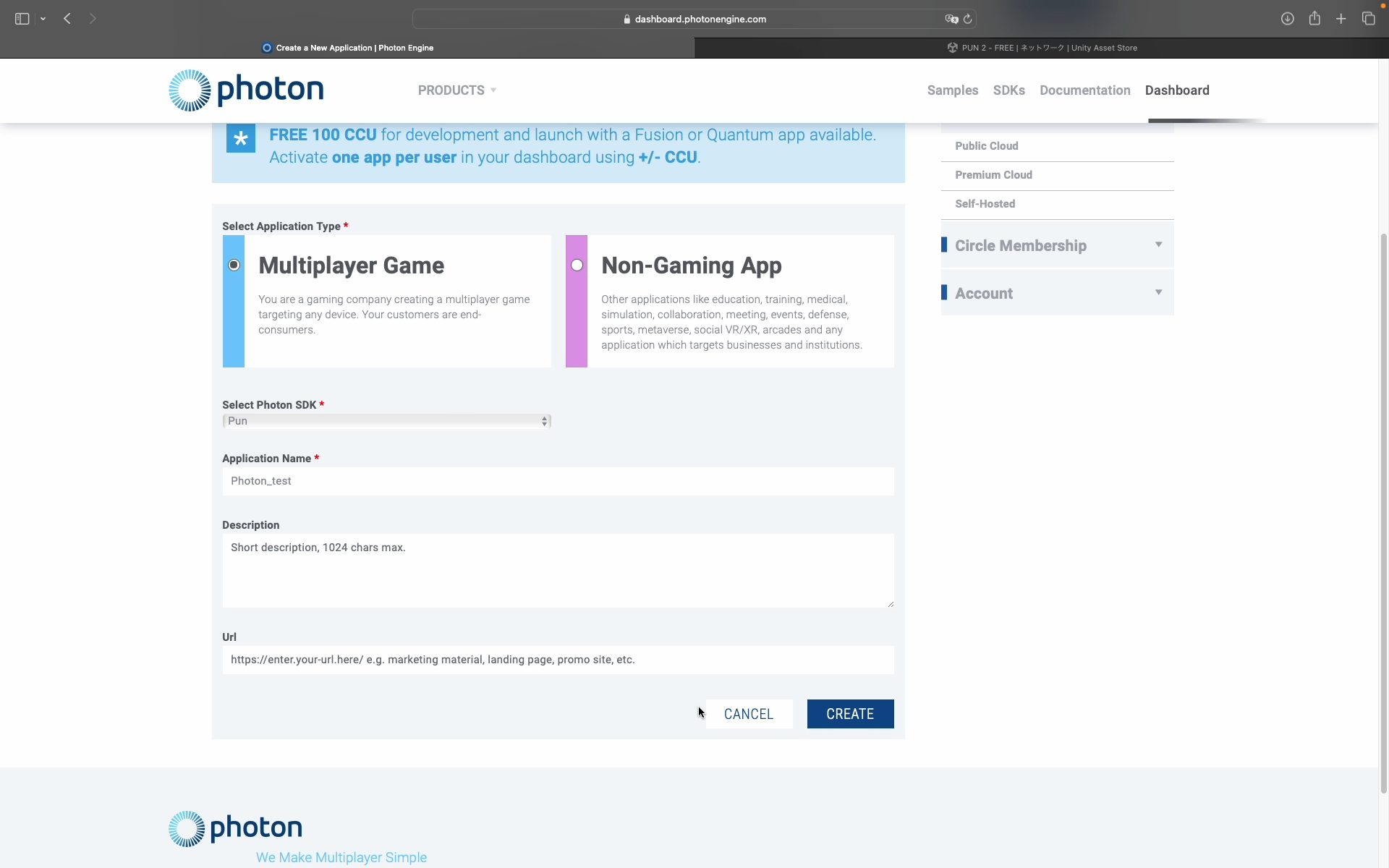This screenshot has width=1389, height=868.
Task: Click the Unity icon on the second tab
Action: click(953, 48)
